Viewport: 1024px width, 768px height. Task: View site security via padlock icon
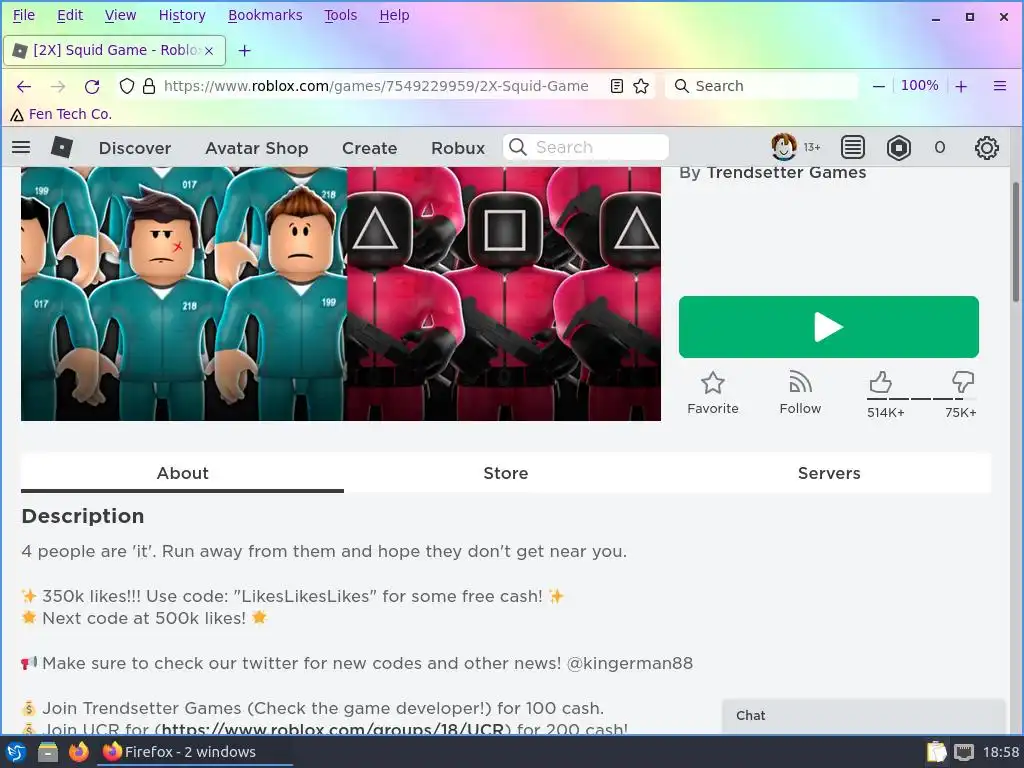tap(149, 86)
